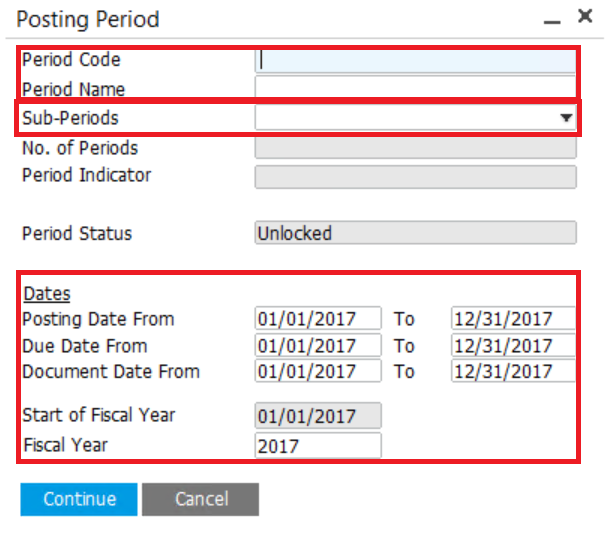Click the Period Name text field

(x=415, y=88)
